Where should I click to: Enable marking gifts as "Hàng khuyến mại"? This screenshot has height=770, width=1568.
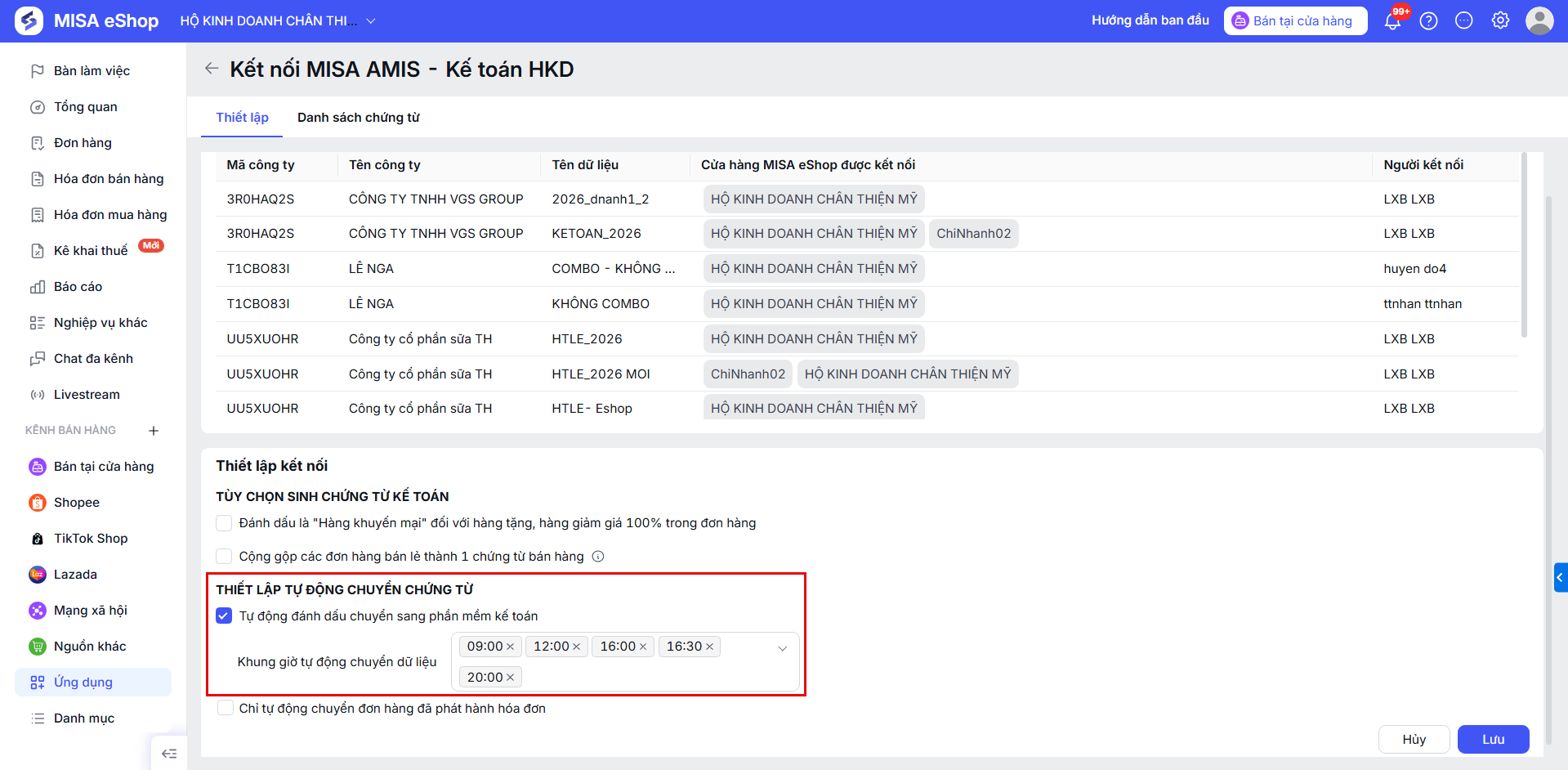224,523
